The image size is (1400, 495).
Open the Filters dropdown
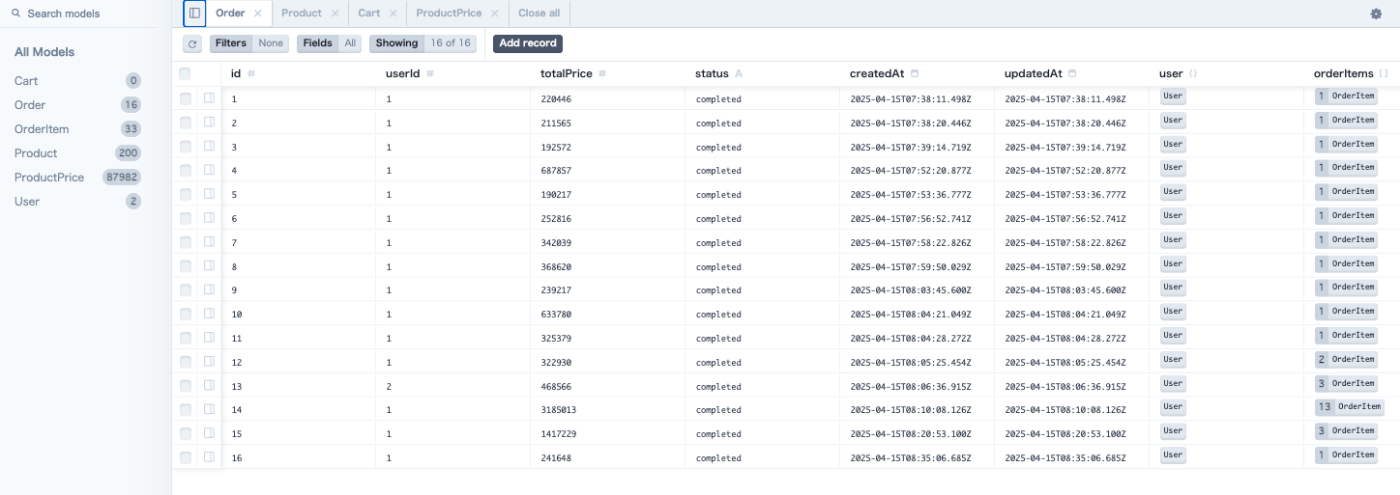pyautogui.click(x=249, y=44)
